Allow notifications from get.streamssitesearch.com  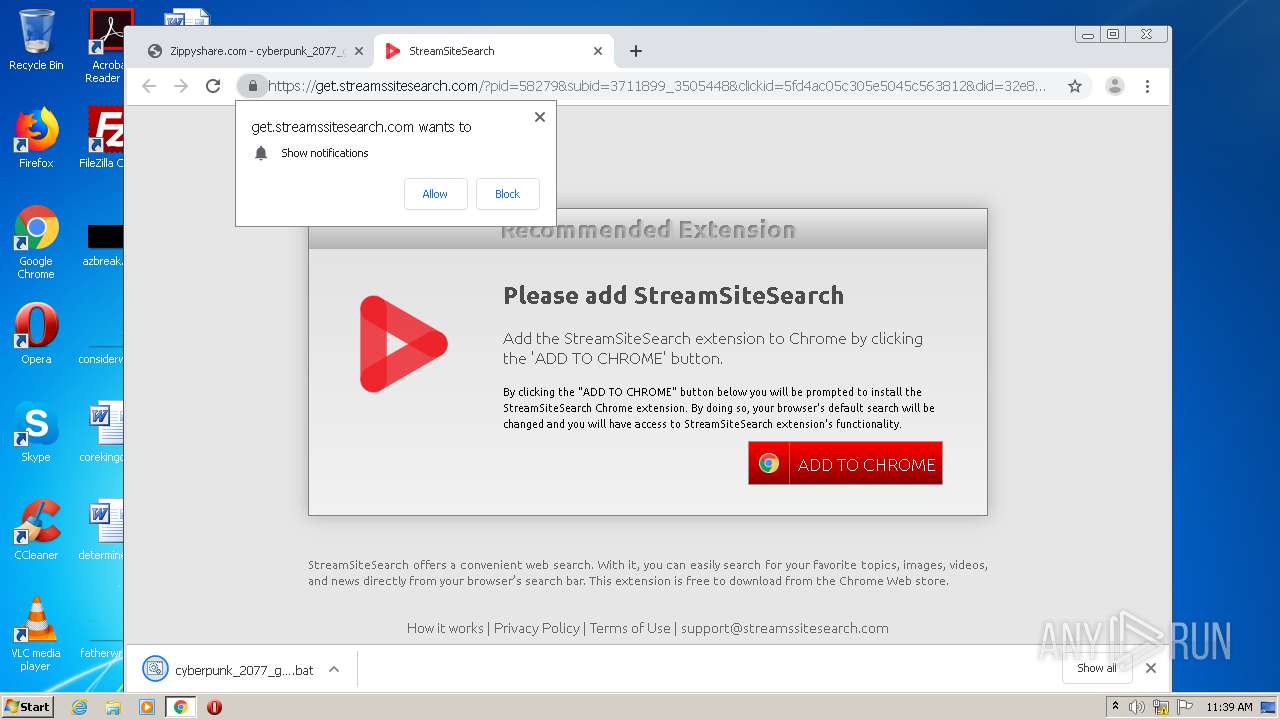(x=435, y=194)
